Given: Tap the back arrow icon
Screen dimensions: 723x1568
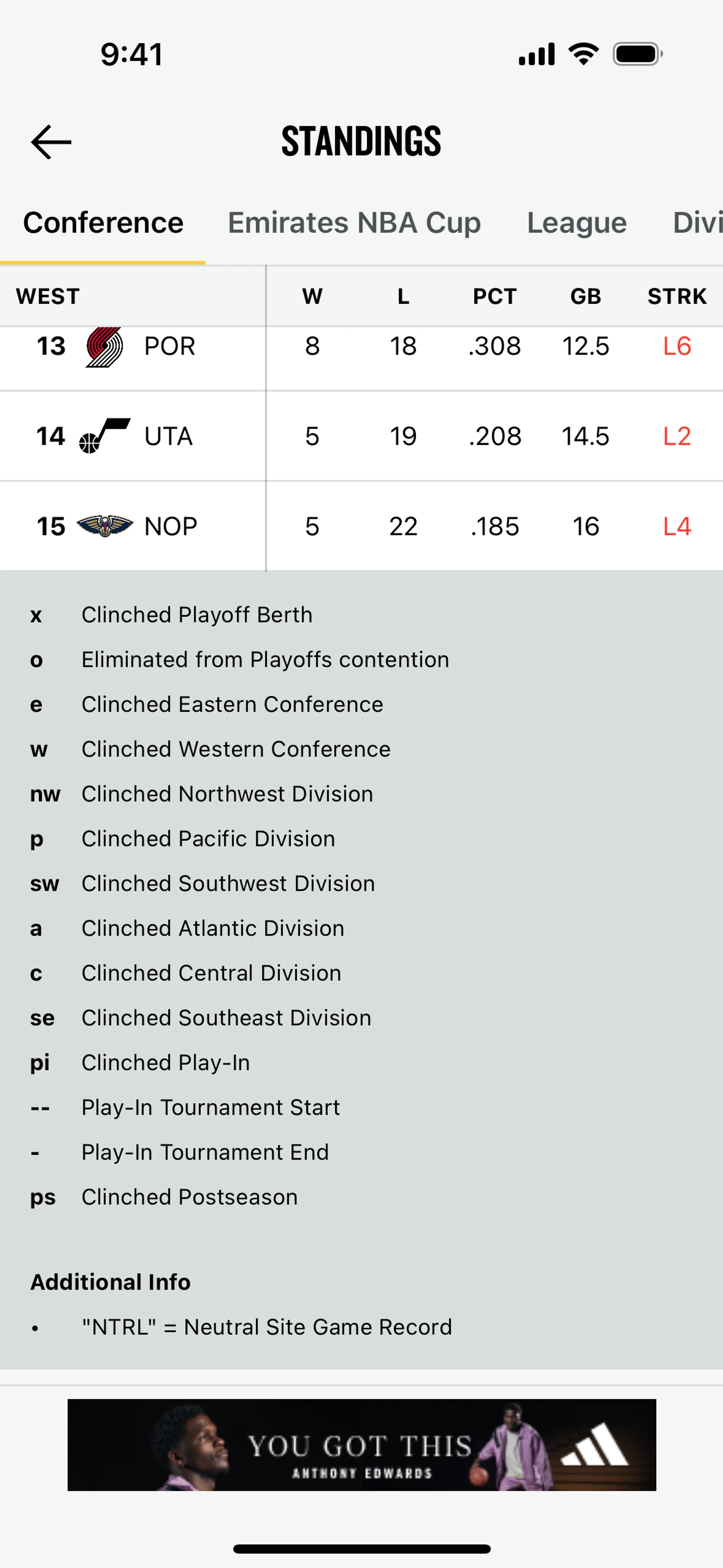Looking at the screenshot, I should pos(51,142).
